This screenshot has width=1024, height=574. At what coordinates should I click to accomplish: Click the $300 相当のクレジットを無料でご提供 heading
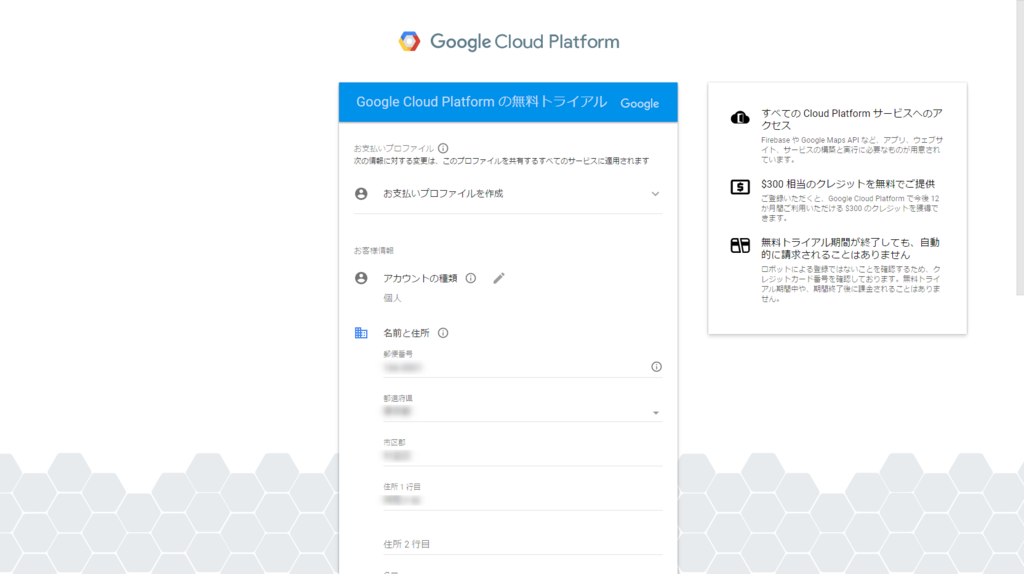pos(848,184)
